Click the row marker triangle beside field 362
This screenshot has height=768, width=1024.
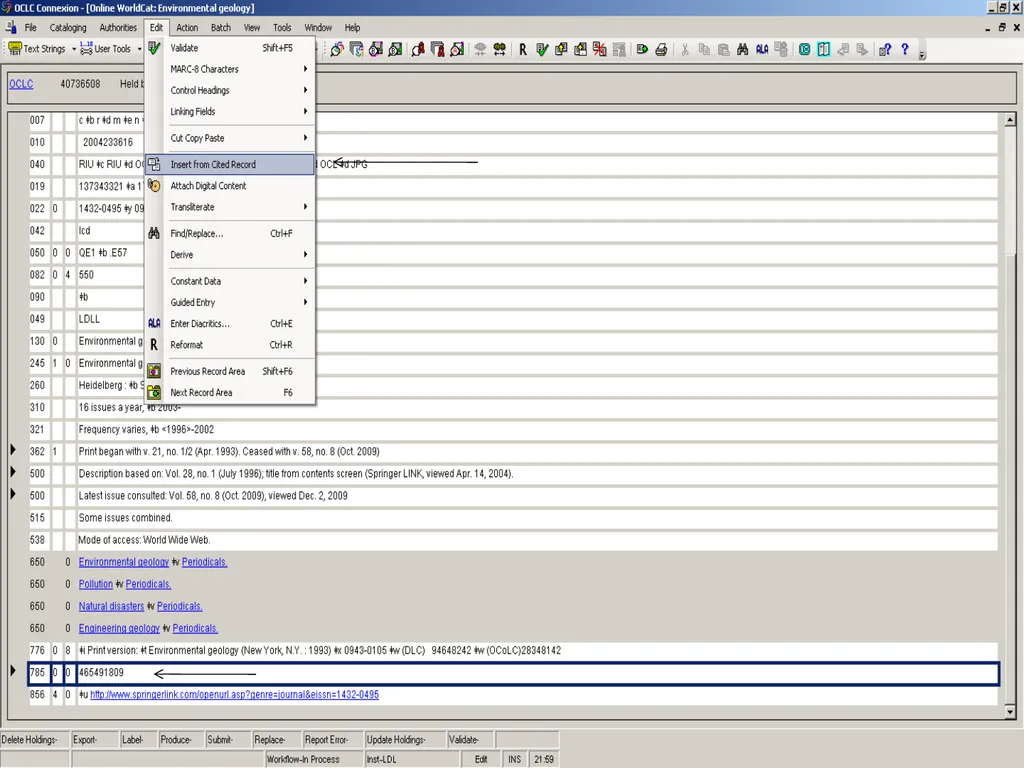click(x=12, y=450)
